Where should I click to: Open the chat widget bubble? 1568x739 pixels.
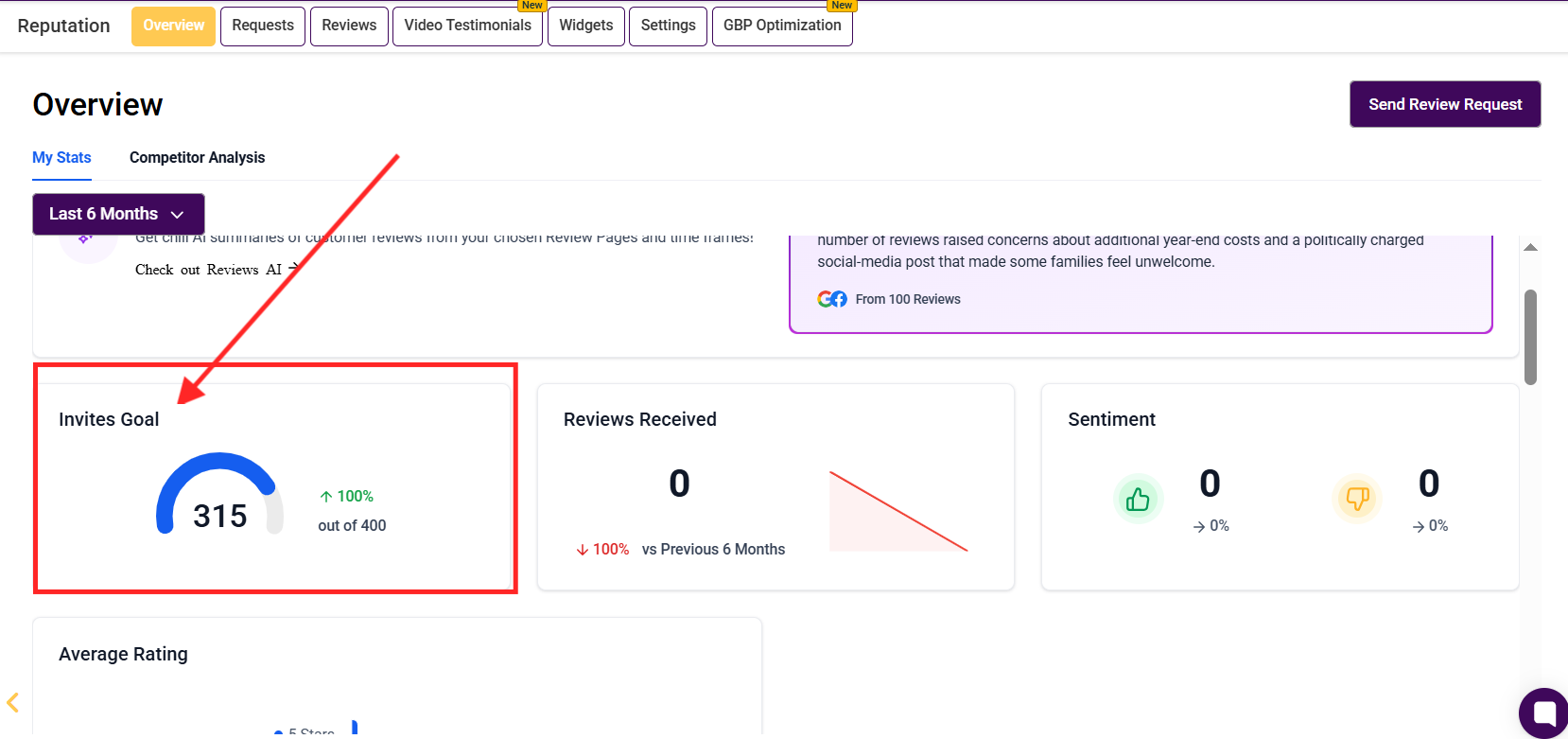point(1544,713)
